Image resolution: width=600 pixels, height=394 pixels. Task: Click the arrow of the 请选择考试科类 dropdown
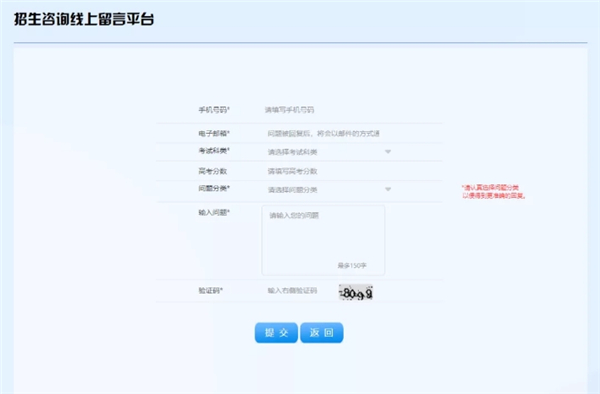click(x=388, y=152)
